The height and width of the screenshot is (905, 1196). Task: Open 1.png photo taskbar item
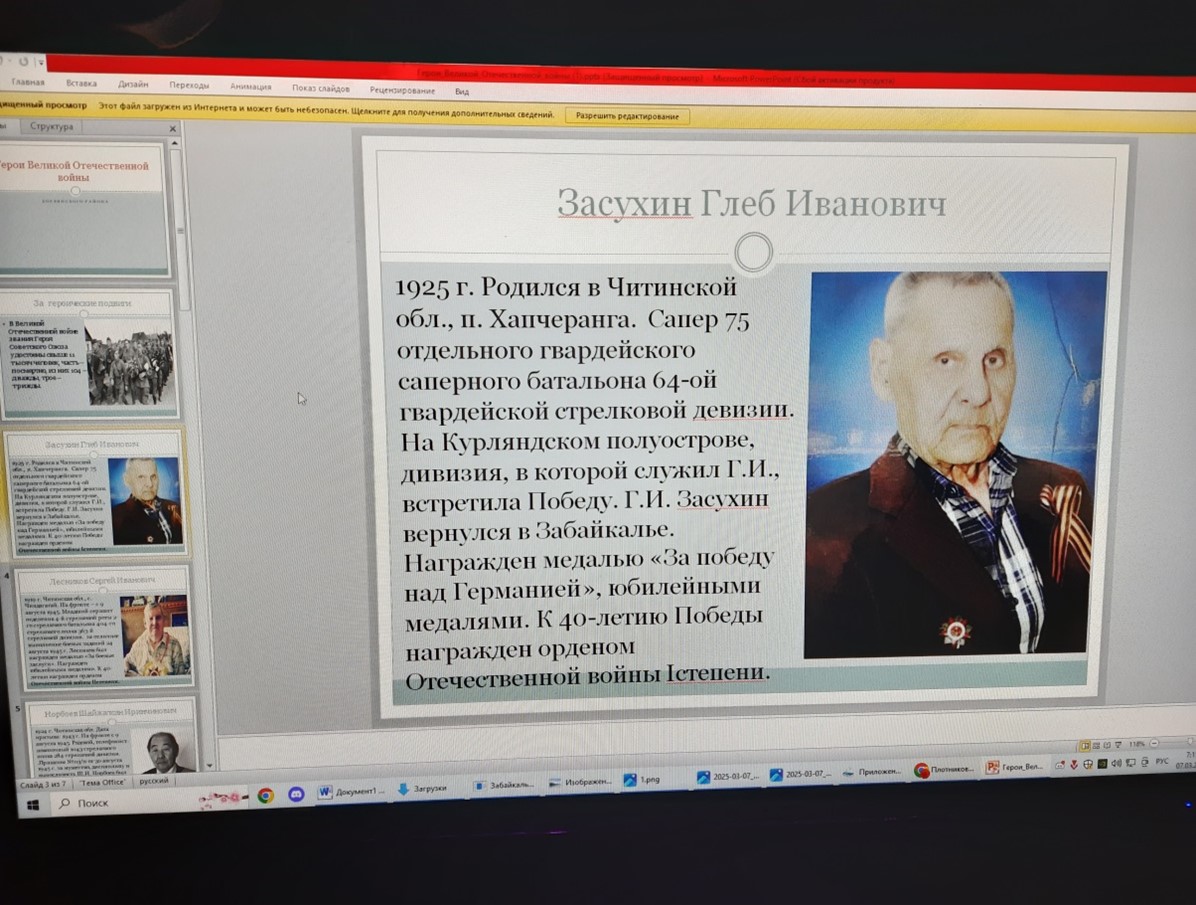(642, 780)
